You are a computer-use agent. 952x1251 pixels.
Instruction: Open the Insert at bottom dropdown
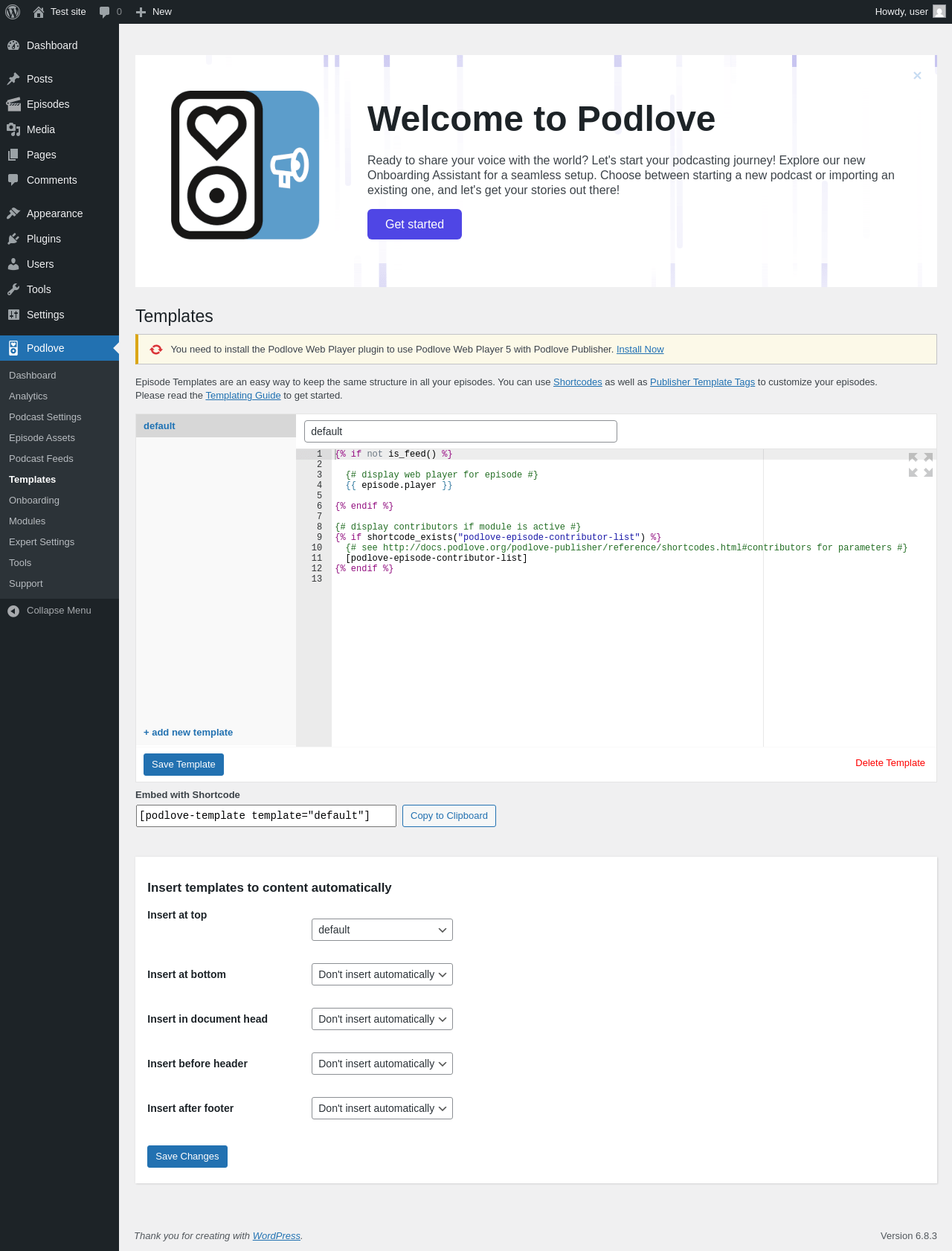coord(382,974)
